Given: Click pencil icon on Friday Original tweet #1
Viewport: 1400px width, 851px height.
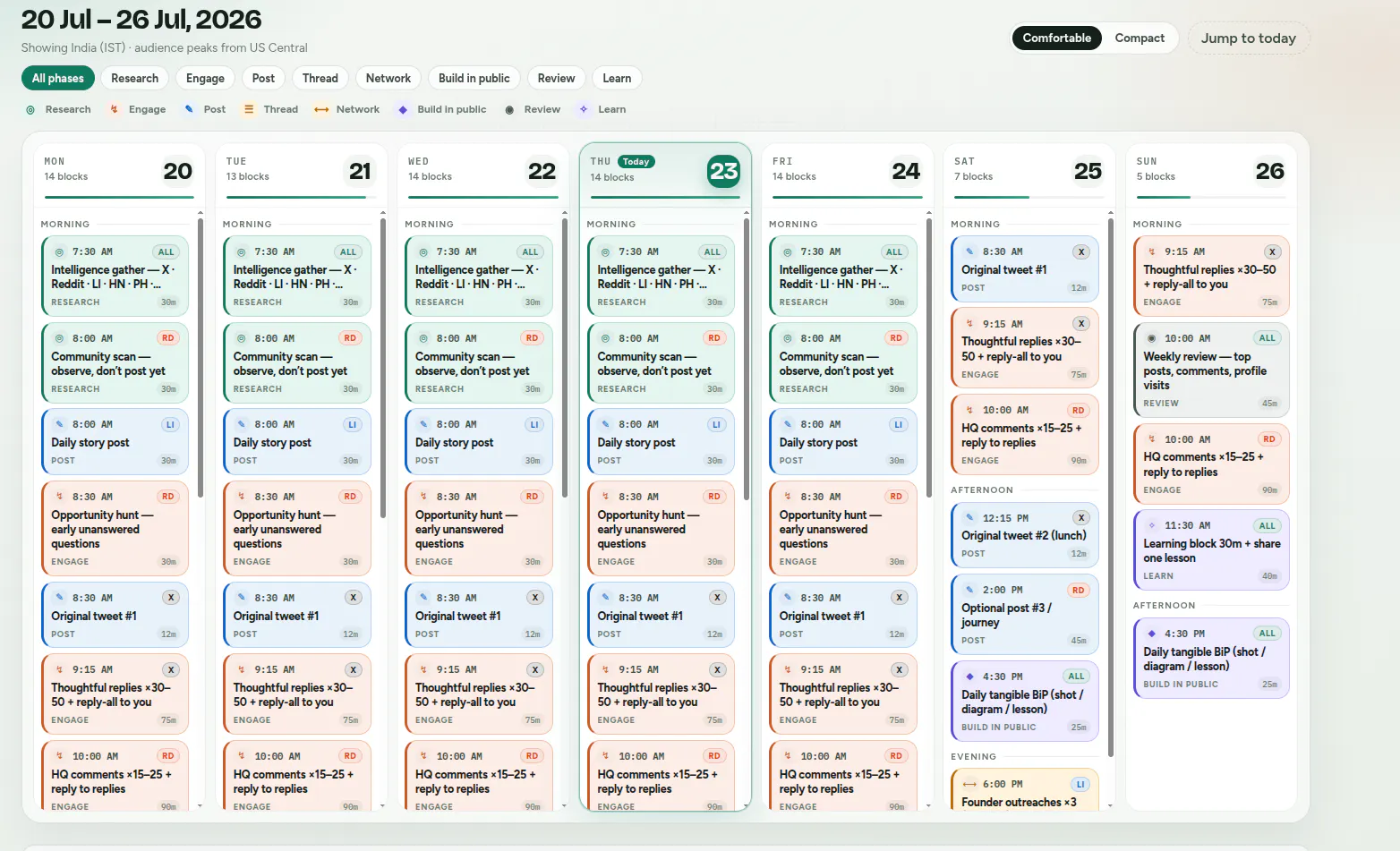Looking at the screenshot, I should pyautogui.click(x=787, y=598).
